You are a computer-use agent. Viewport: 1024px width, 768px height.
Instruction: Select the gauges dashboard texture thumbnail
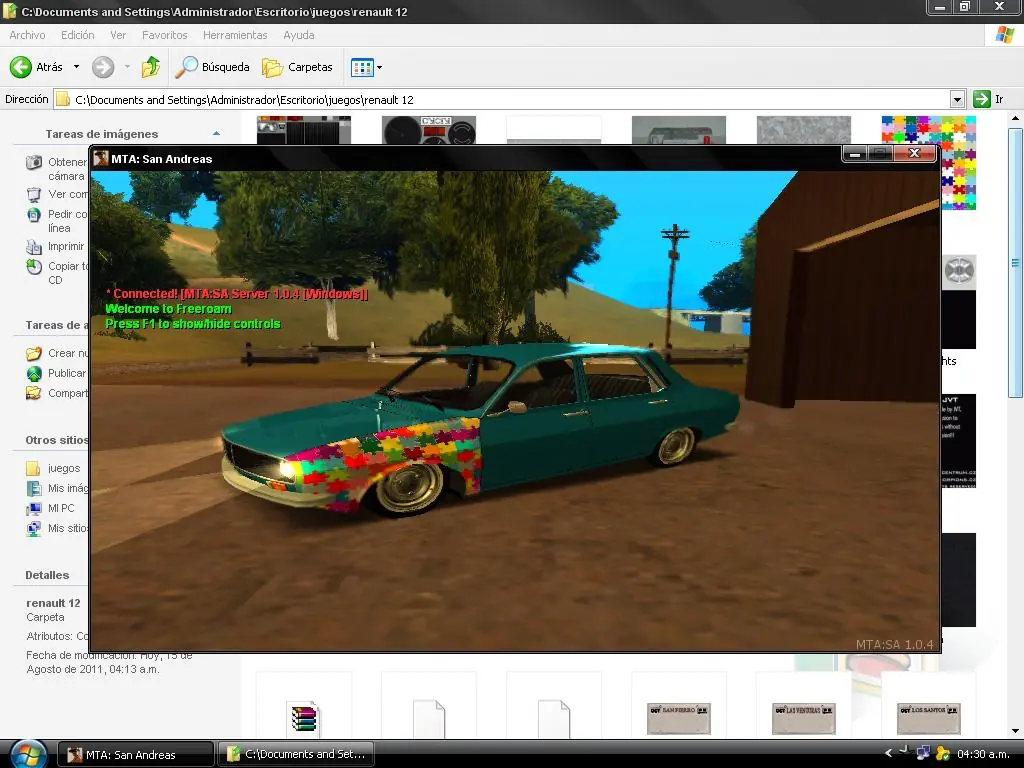(x=429, y=130)
